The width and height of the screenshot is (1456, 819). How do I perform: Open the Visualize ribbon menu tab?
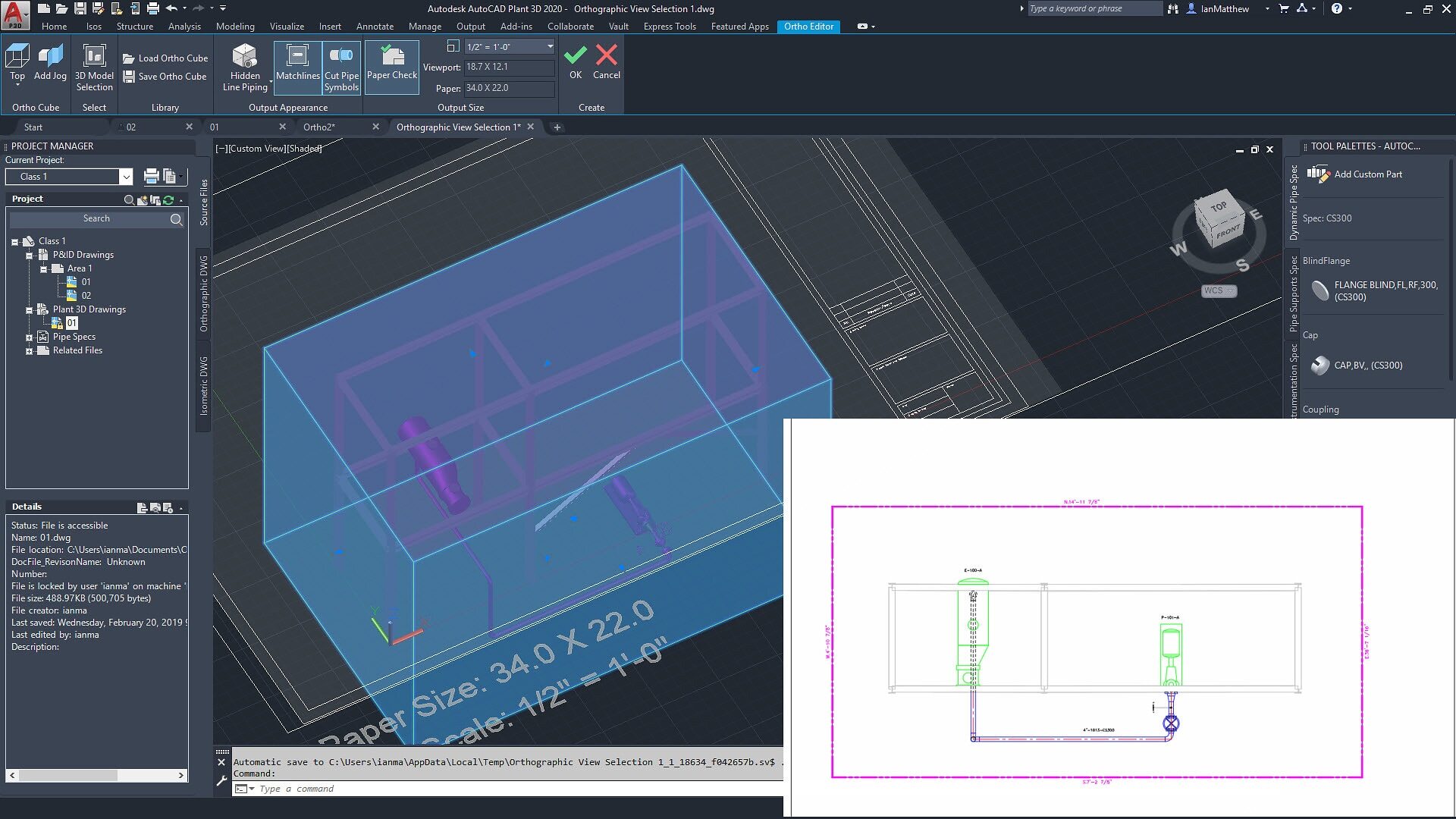tap(287, 26)
